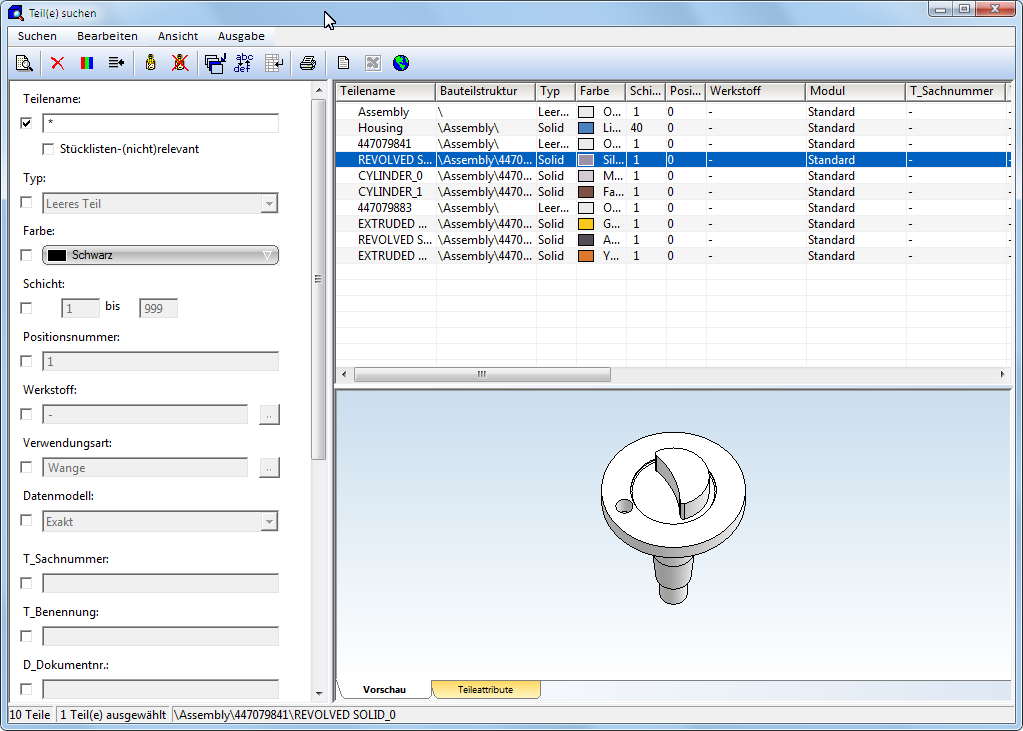The width and height of the screenshot is (1023, 731).
Task: Click the RGB color bars icon
Action: [x=87, y=63]
